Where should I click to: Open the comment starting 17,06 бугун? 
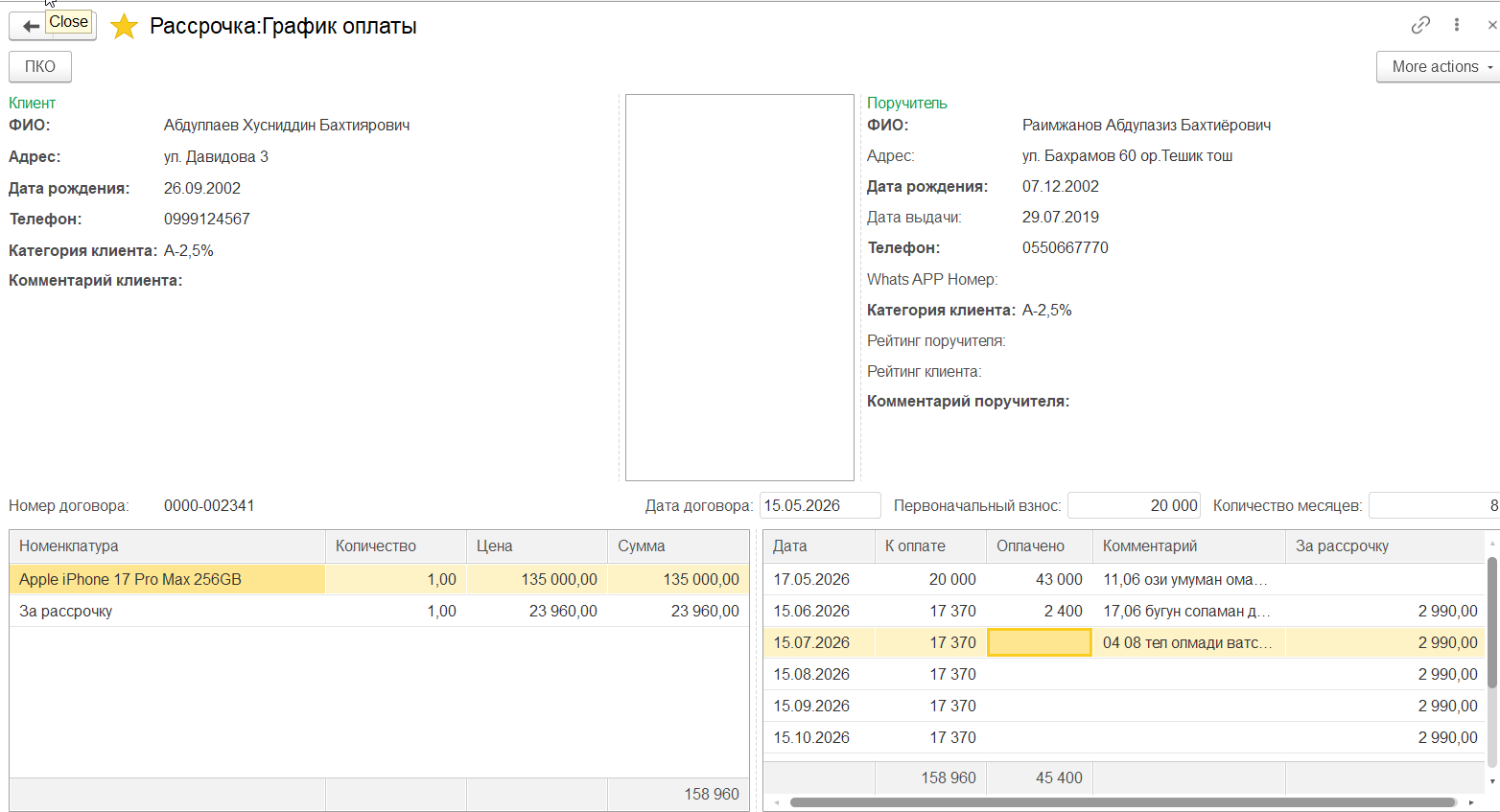pyautogui.click(x=1188, y=611)
